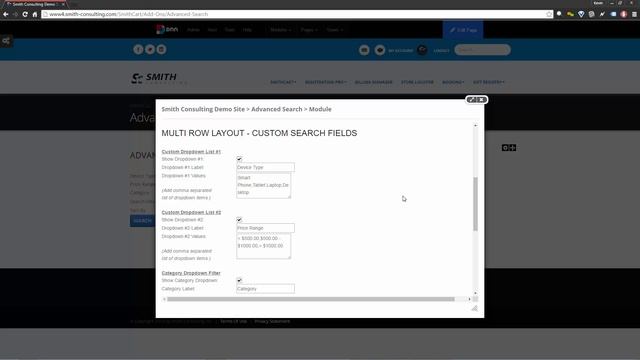Open the Modules dropdown in control bar
The width and height of the screenshot is (640, 360).
click(281, 30)
